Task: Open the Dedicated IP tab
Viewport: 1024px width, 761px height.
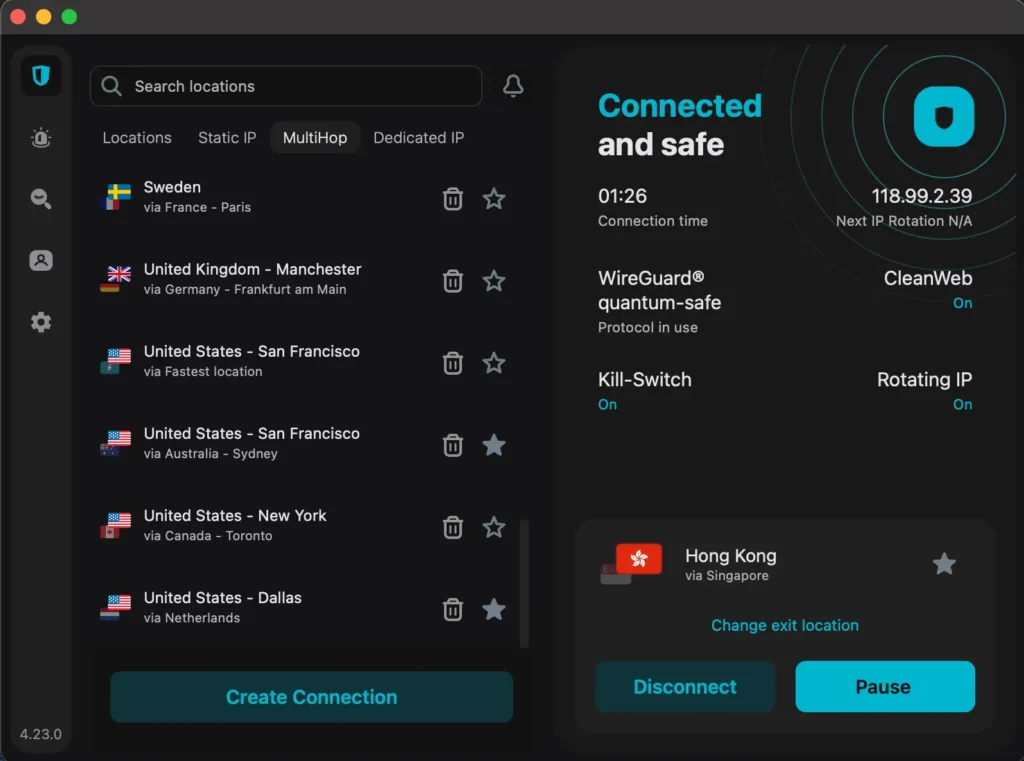Action: [x=418, y=138]
